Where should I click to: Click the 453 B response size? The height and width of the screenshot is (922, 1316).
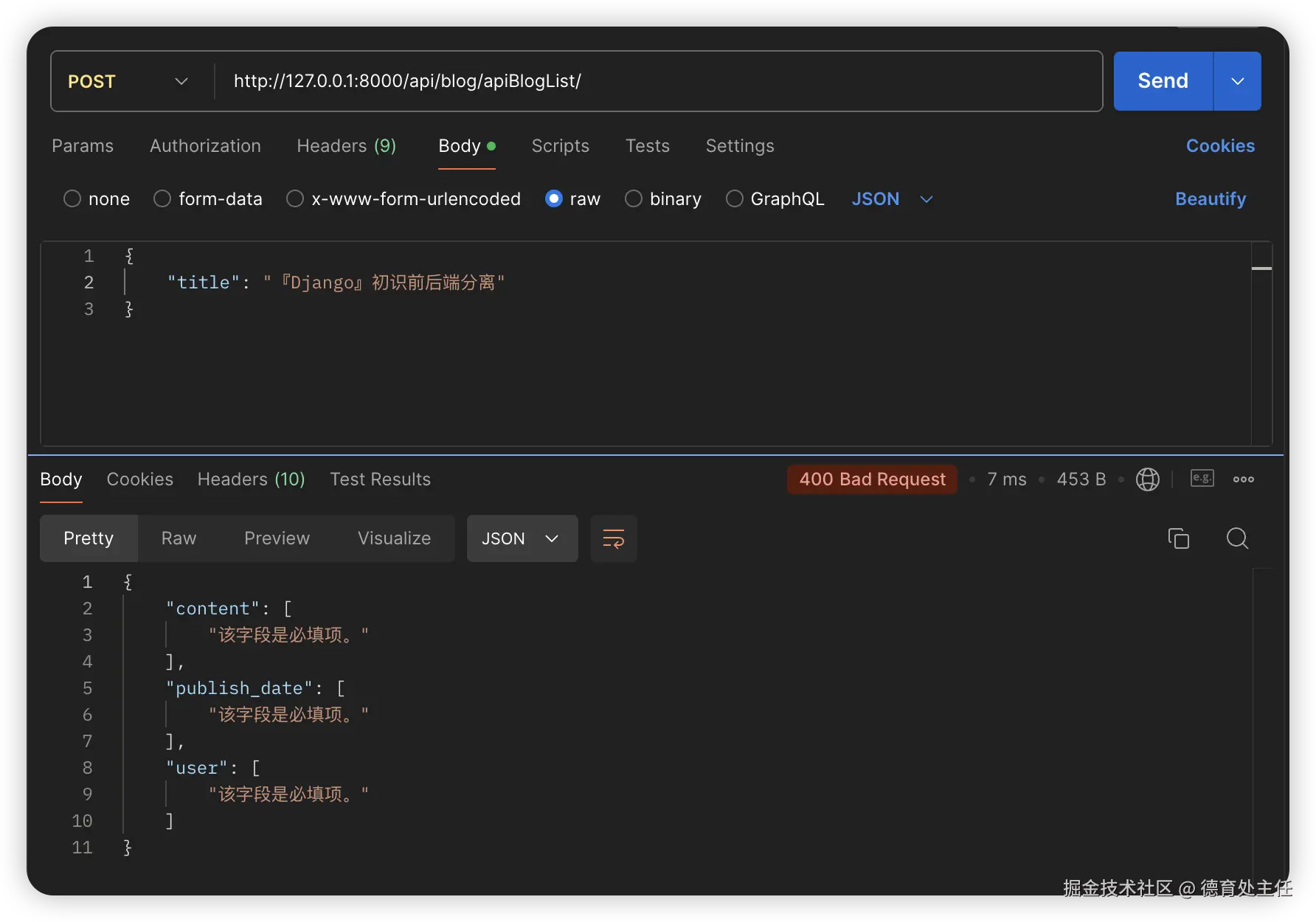(1081, 479)
